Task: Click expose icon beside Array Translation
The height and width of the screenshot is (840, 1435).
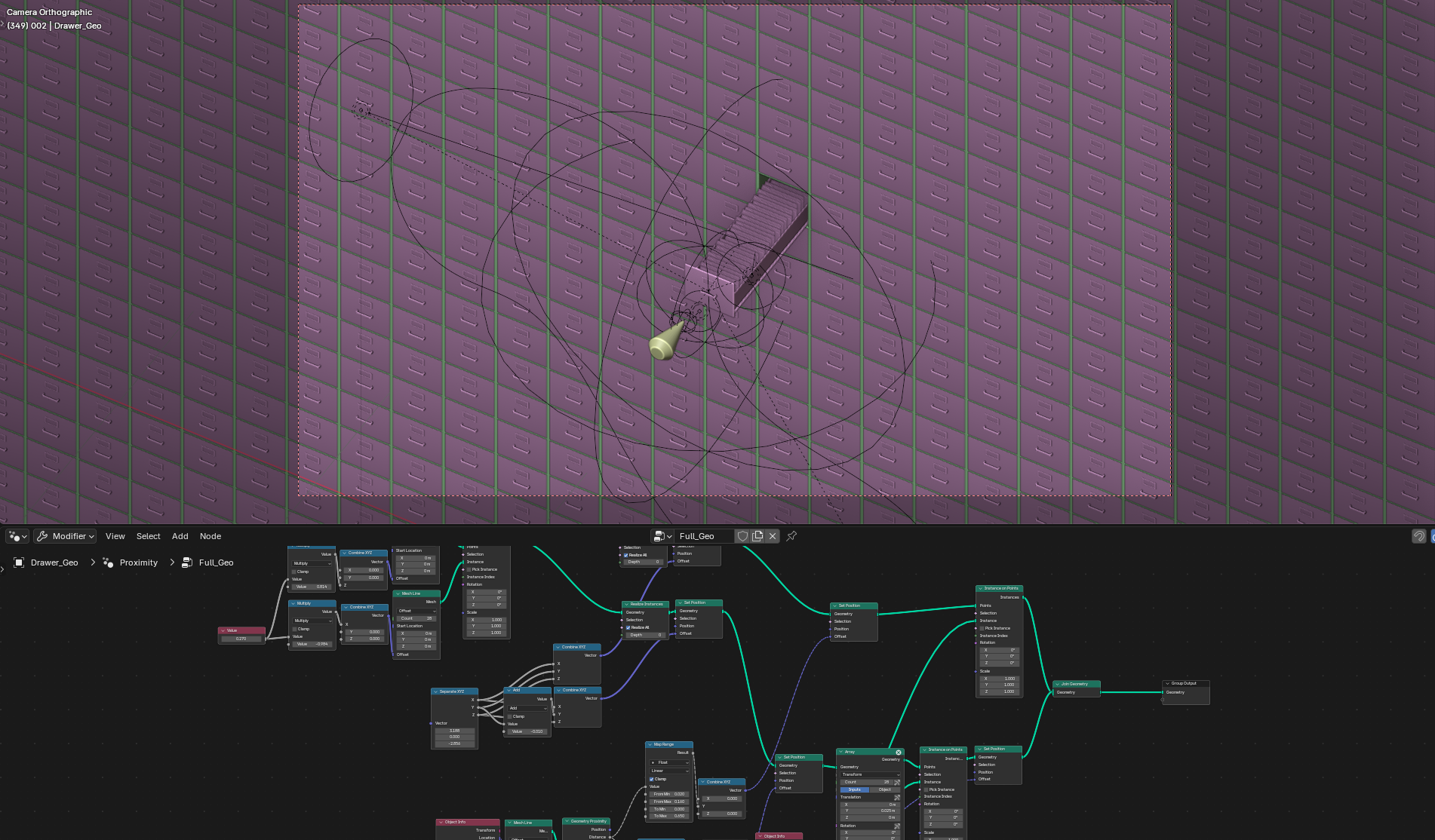Action: point(897,797)
